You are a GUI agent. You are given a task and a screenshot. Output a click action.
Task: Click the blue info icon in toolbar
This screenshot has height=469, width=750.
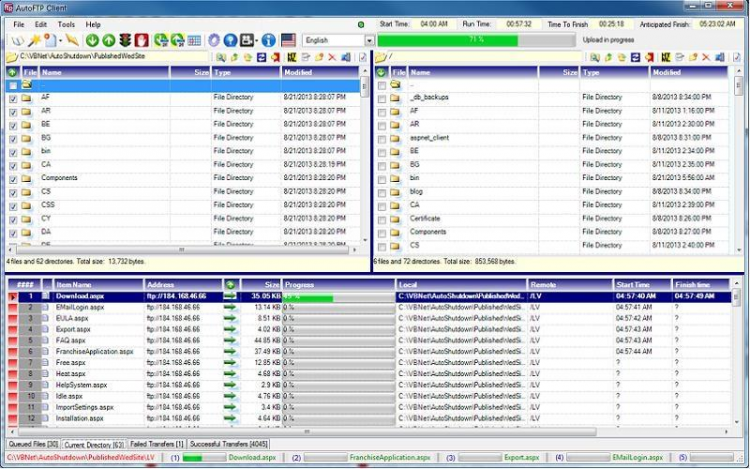tap(268, 40)
